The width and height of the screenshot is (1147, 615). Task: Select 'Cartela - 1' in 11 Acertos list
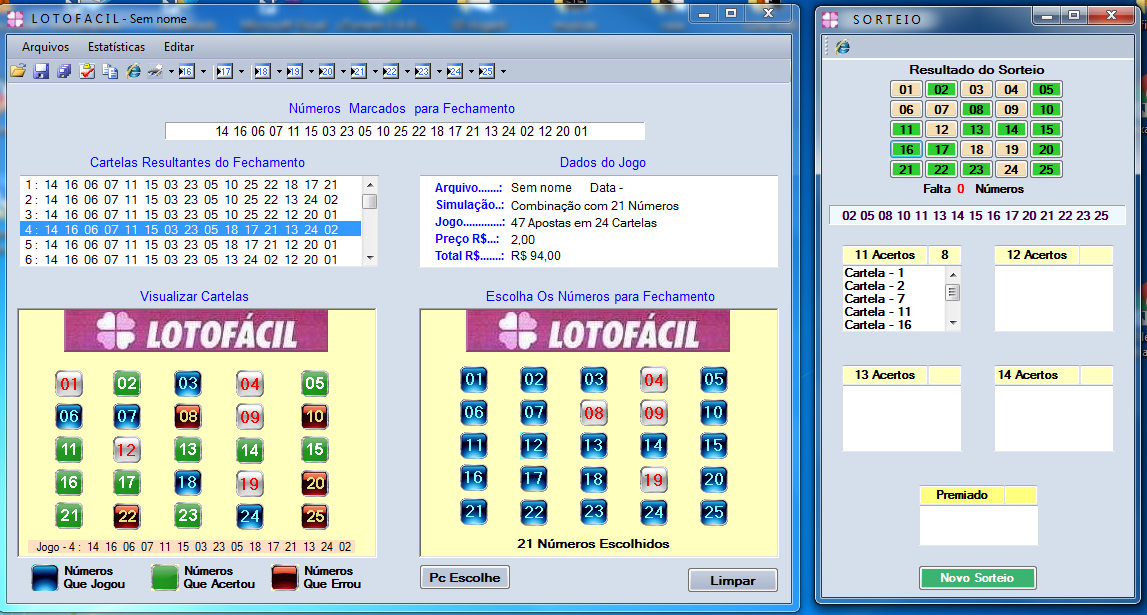point(874,273)
